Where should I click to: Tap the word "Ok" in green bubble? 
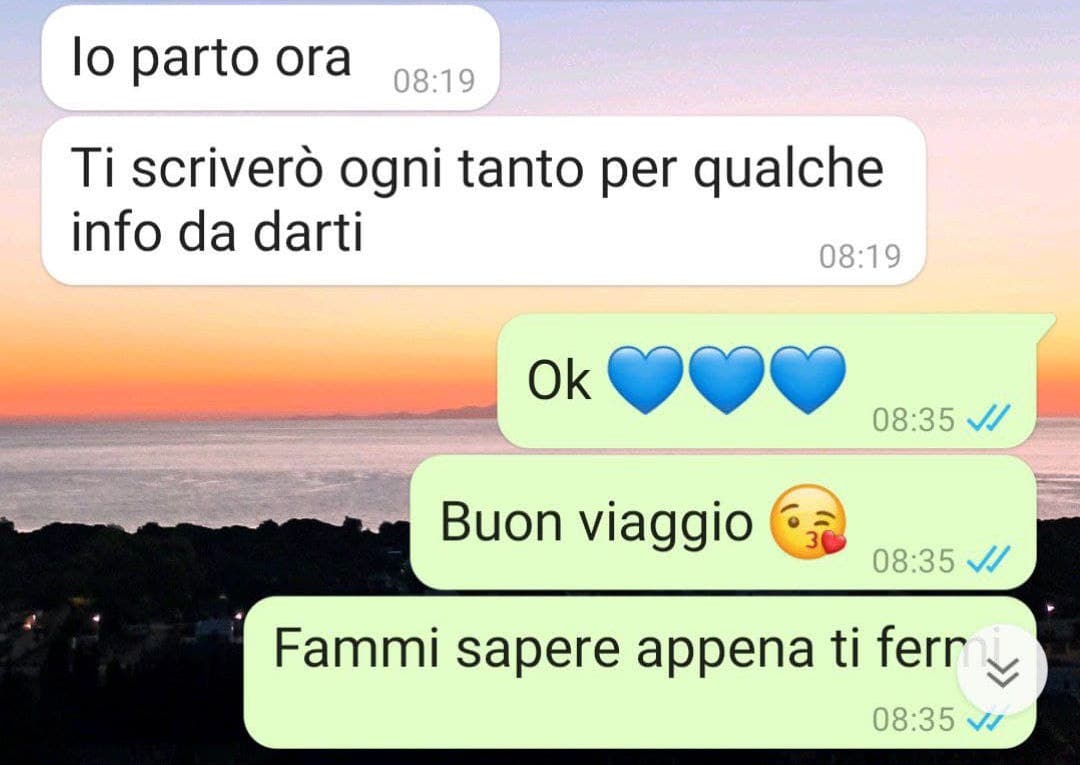[x=559, y=380]
